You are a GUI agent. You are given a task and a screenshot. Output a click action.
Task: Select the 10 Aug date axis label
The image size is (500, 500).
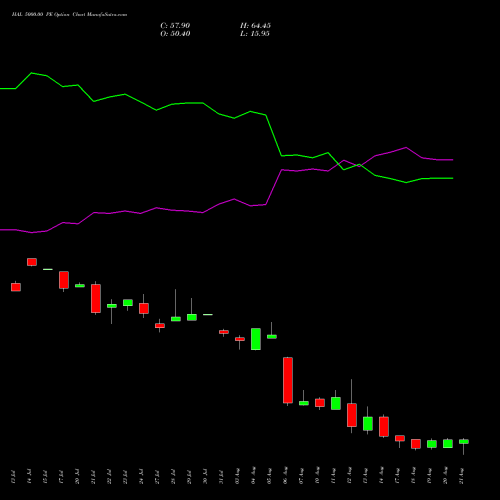tap(317, 476)
